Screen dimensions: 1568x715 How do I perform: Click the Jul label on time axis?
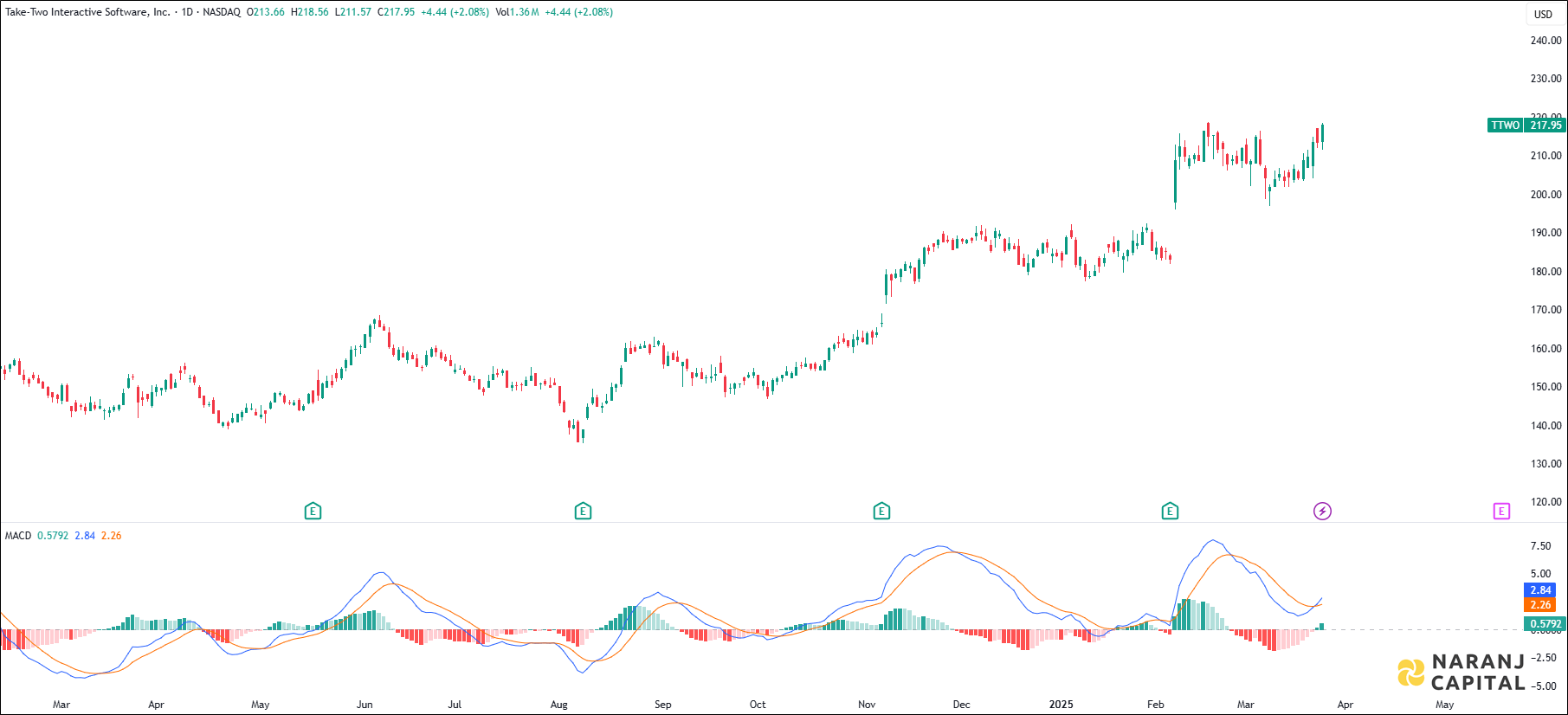455,705
